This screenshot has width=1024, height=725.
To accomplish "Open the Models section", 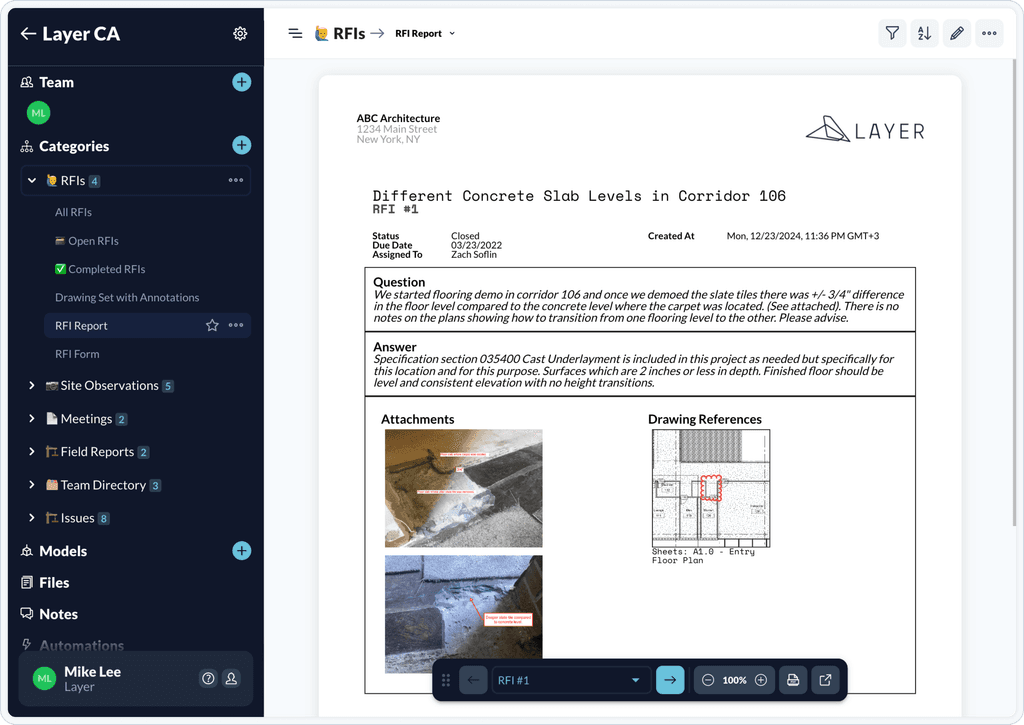I will [63, 551].
